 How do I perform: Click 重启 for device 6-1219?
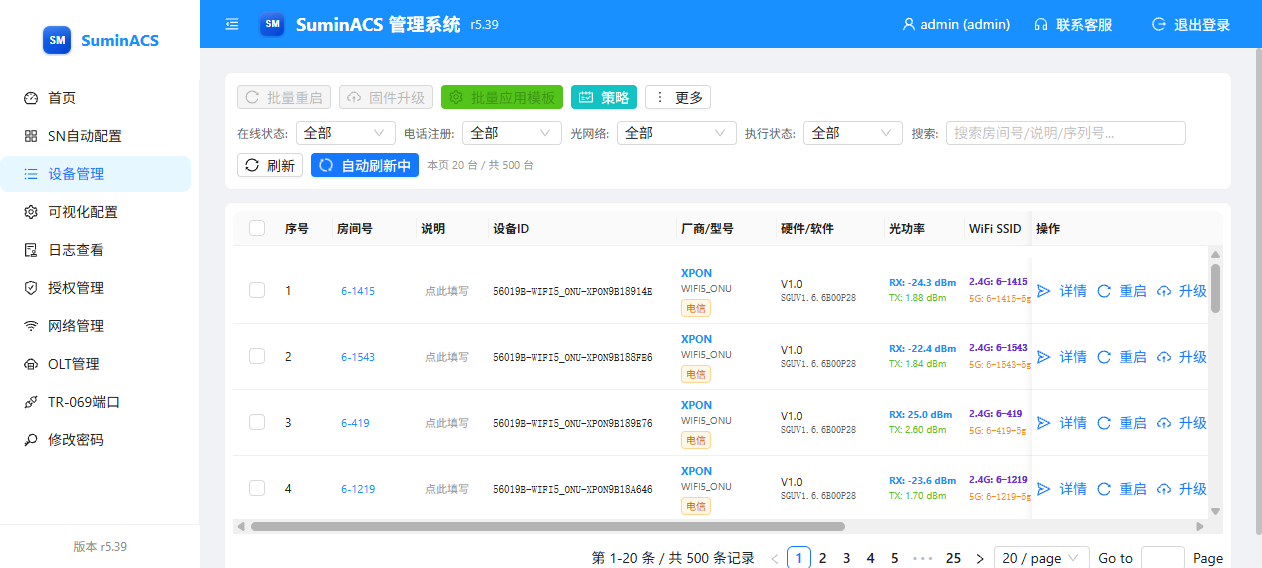pyautogui.click(x=1122, y=489)
